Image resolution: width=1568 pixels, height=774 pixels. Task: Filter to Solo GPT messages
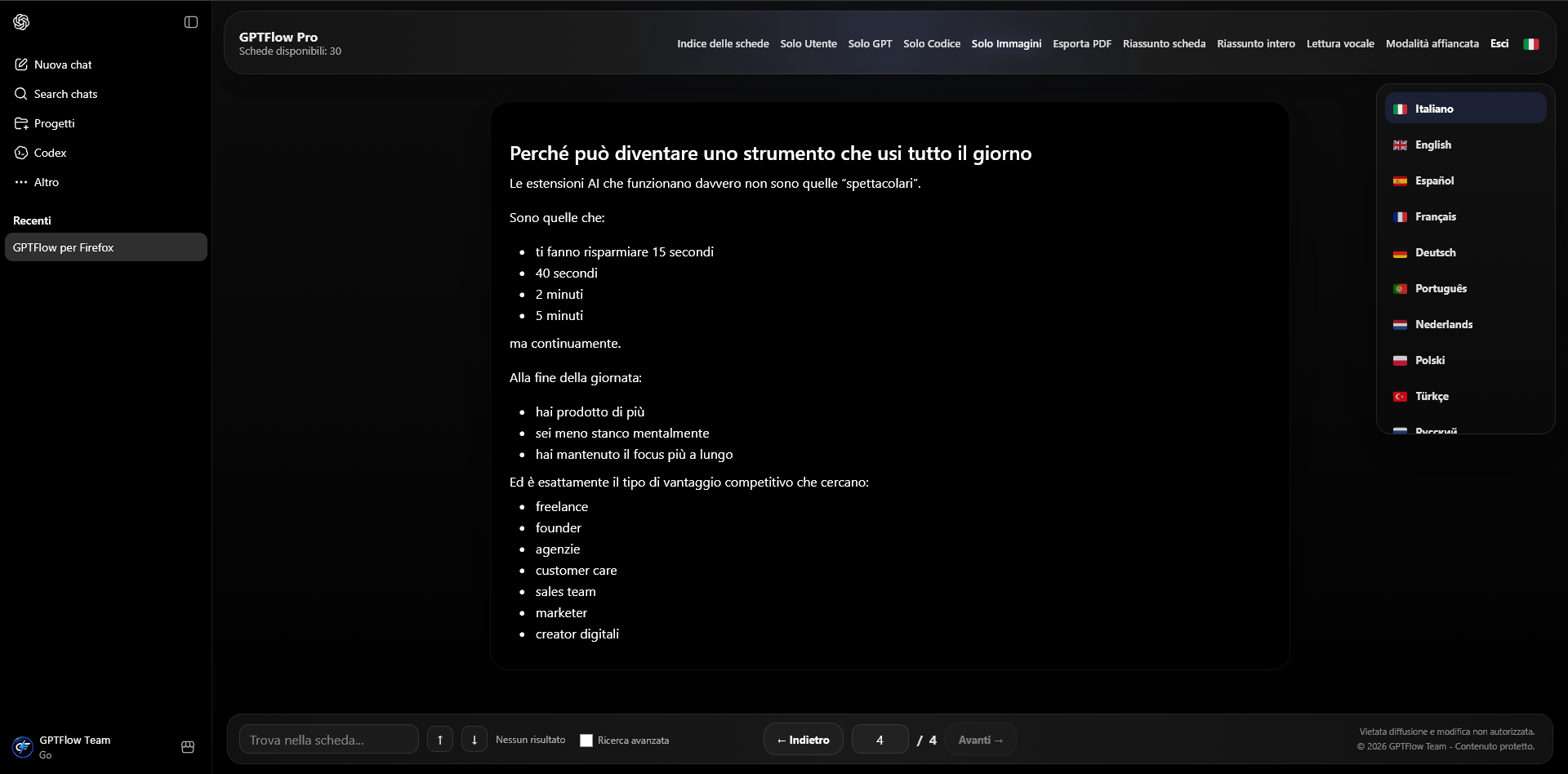pos(870,44)
